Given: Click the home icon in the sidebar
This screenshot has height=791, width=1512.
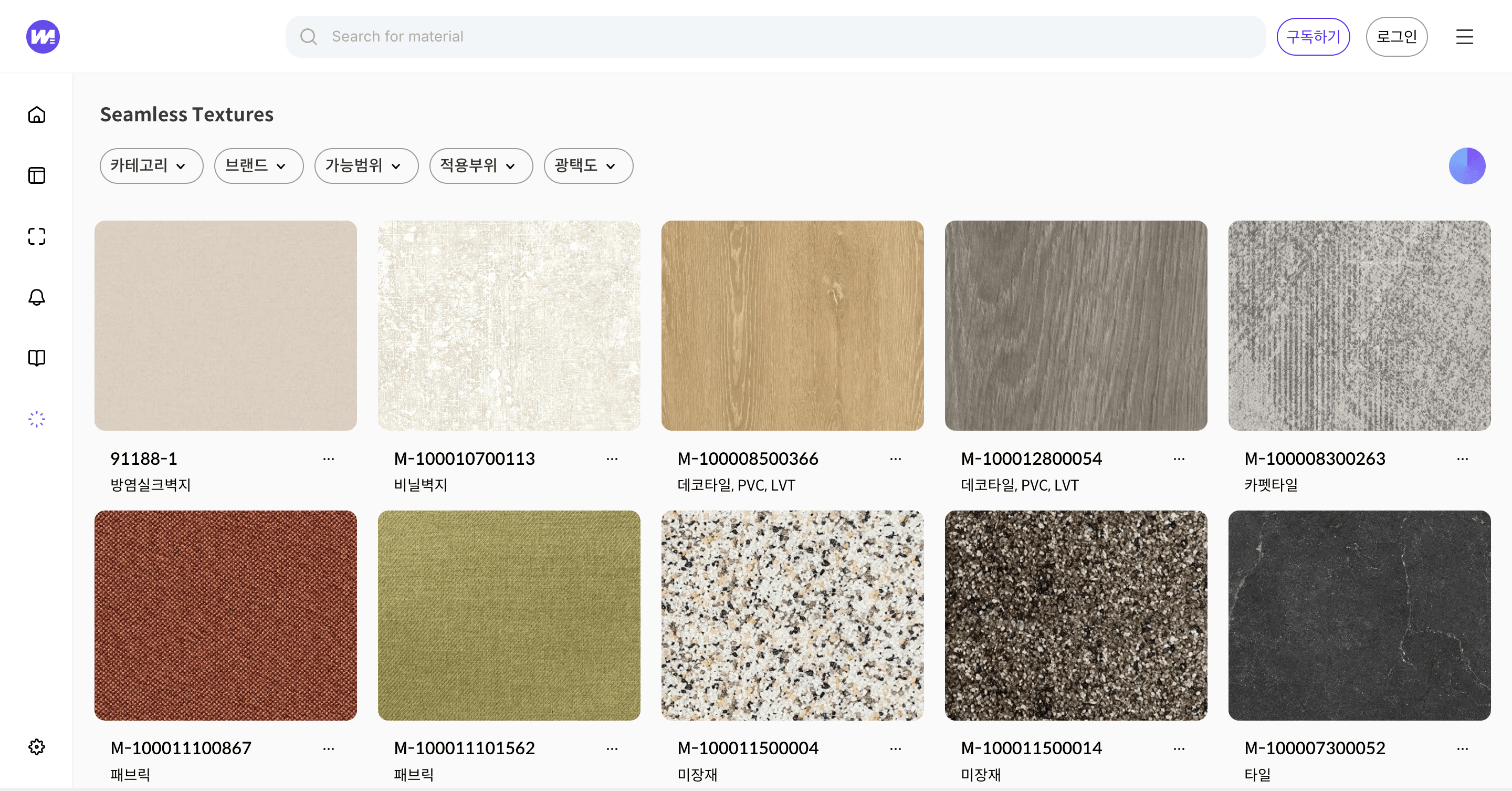Looking at the screenshot, I should pyautogui.click(x=36, y=115).
